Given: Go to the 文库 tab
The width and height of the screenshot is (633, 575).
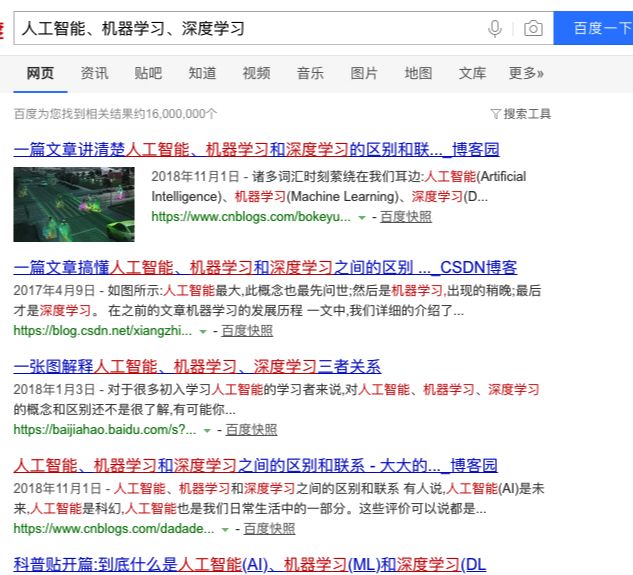Looking at the screenshot, I should coord(472,73).
